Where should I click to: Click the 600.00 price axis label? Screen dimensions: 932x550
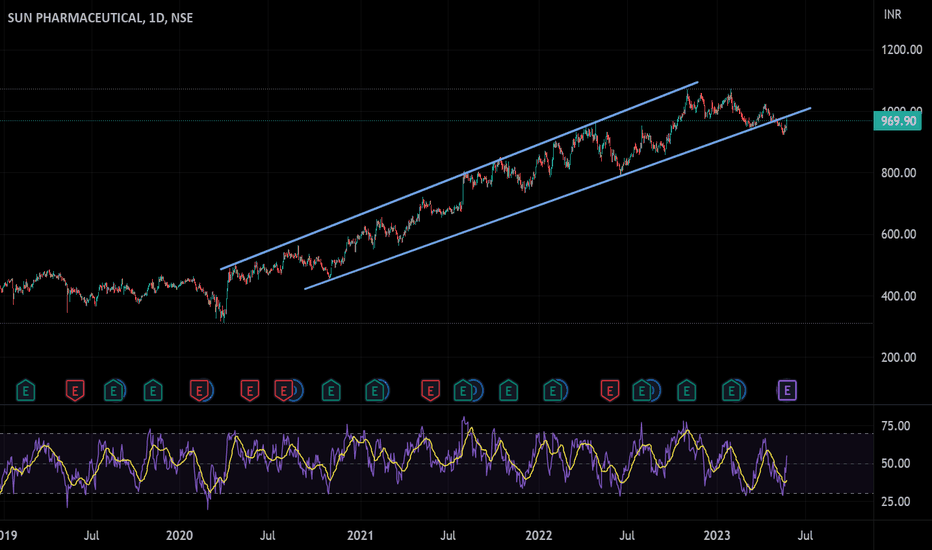(899, 234)
